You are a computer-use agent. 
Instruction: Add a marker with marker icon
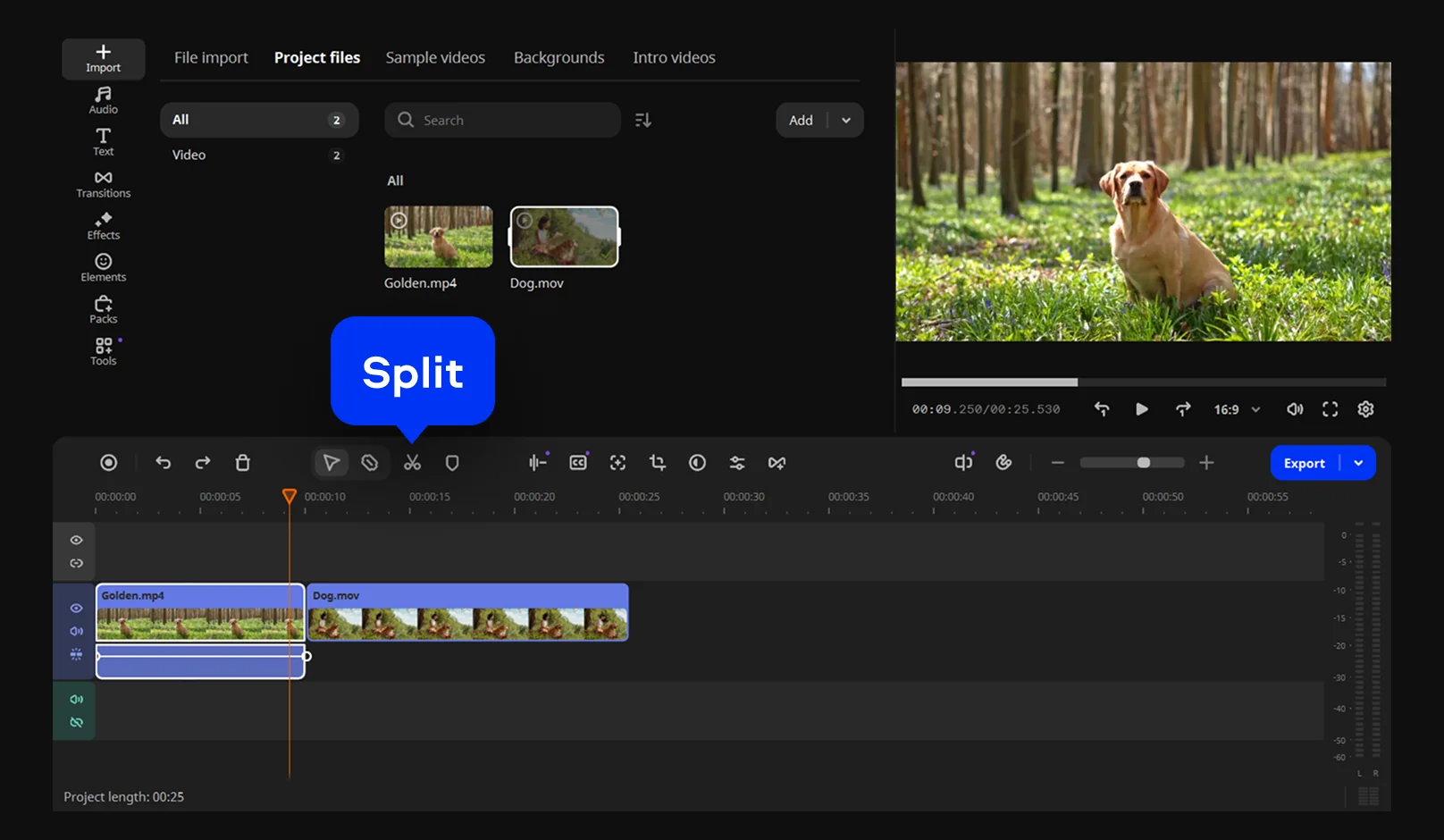(x=452, y=463)
